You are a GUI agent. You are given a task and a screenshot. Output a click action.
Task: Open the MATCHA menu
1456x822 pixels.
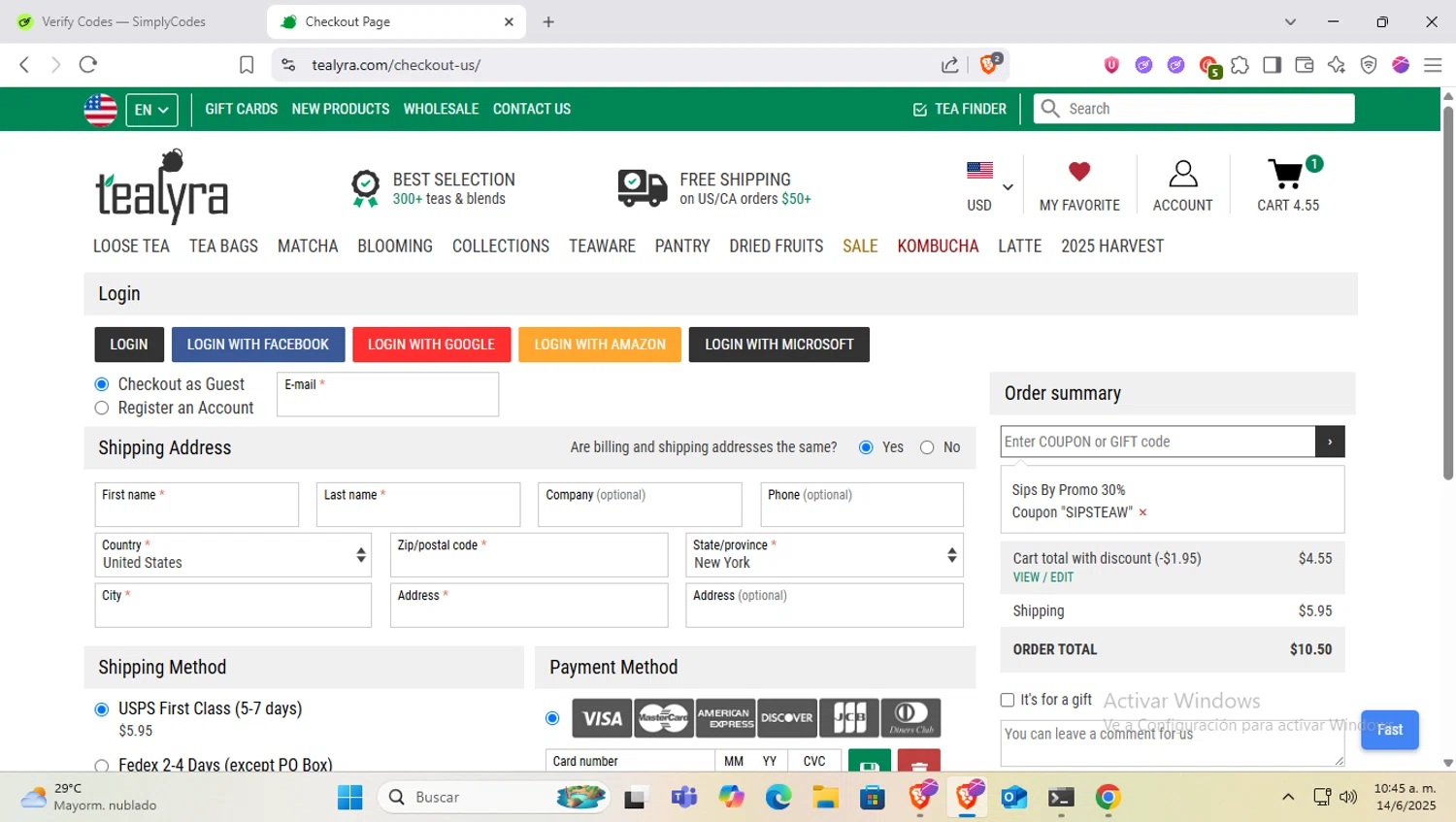308,247
